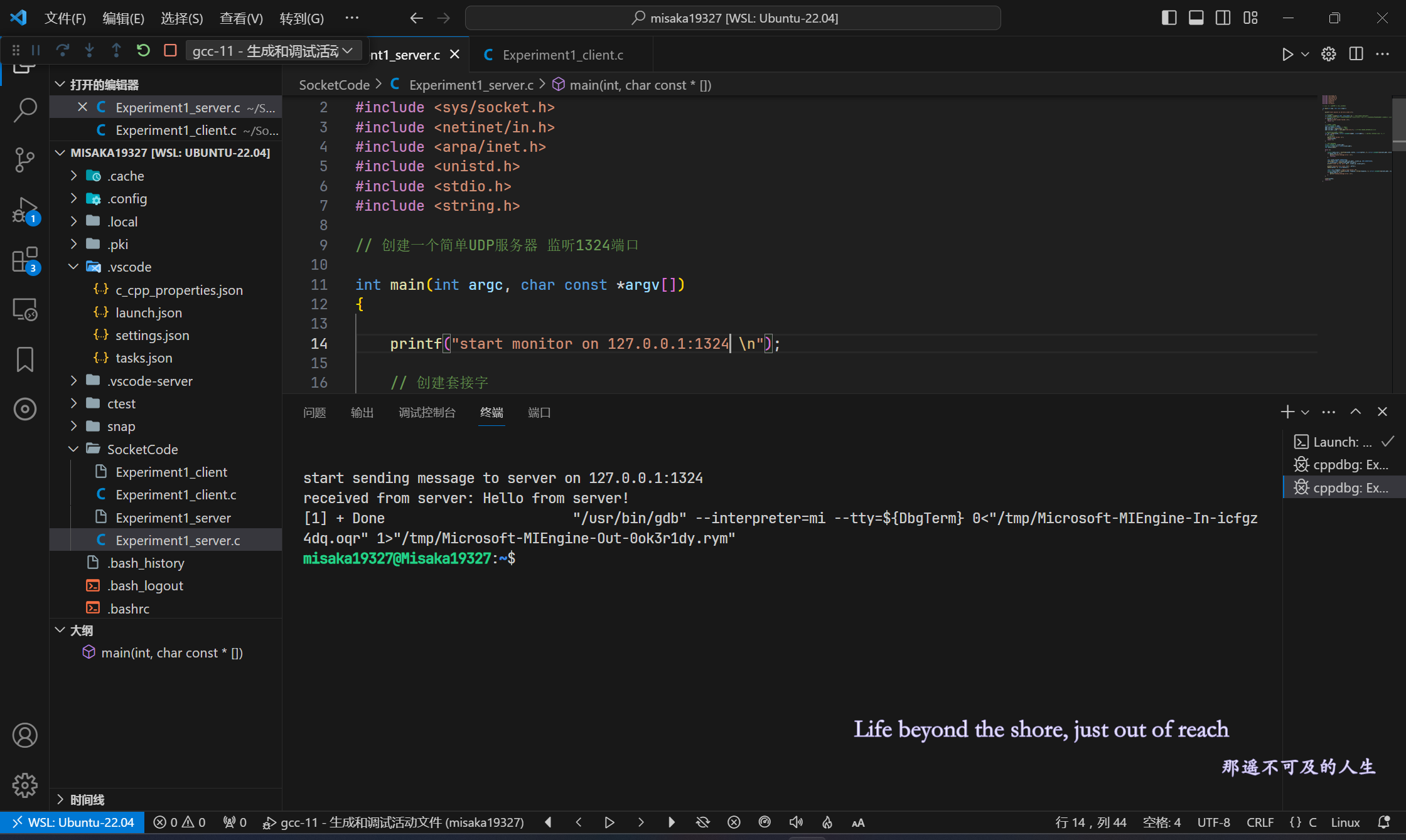The height and width of the screenshot is (840, 1406).
Task: Maximize the panel size chevron
Action: pos(1356,412)
